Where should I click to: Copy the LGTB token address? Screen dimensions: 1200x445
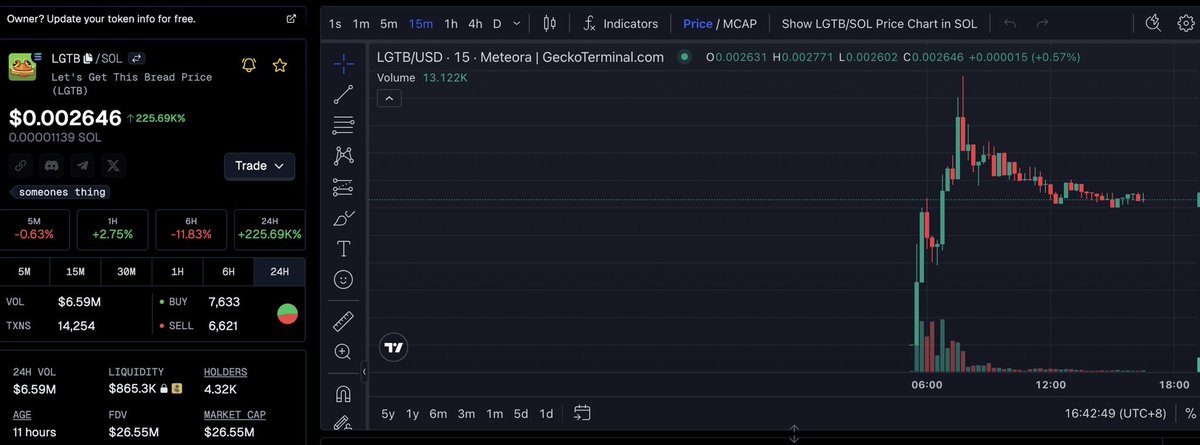click(x=87, y=59)
